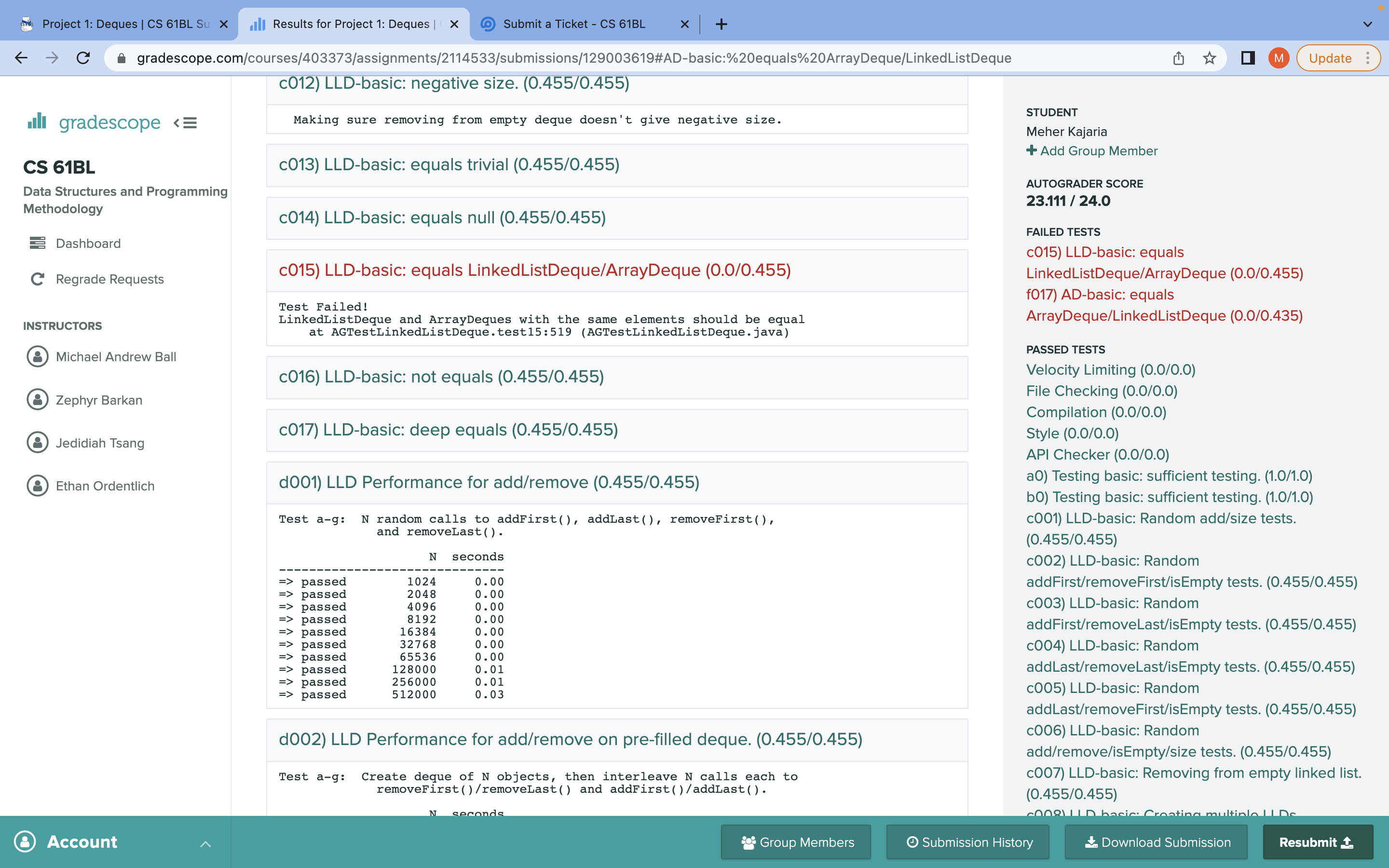The image size is (1389, 868).
Task: Open Submission History
Action: 969,842
